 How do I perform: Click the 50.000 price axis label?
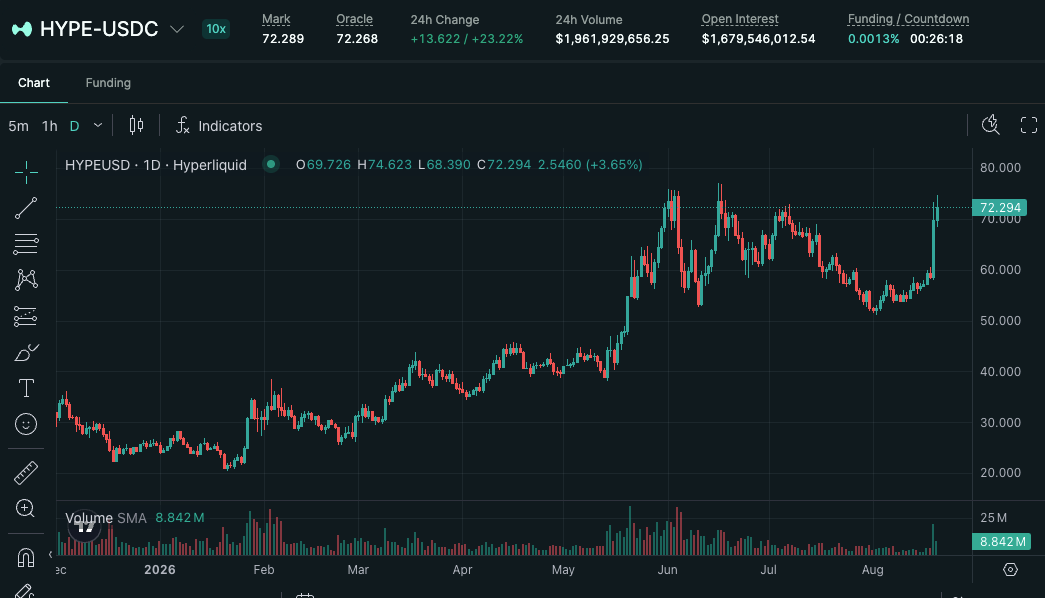tap(1000, 321)
